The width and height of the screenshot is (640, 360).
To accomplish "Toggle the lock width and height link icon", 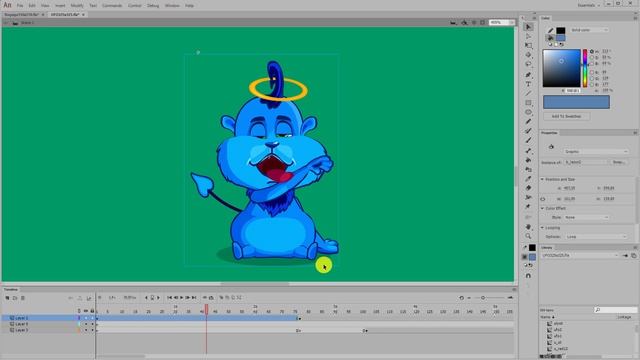I will (543, 199).
